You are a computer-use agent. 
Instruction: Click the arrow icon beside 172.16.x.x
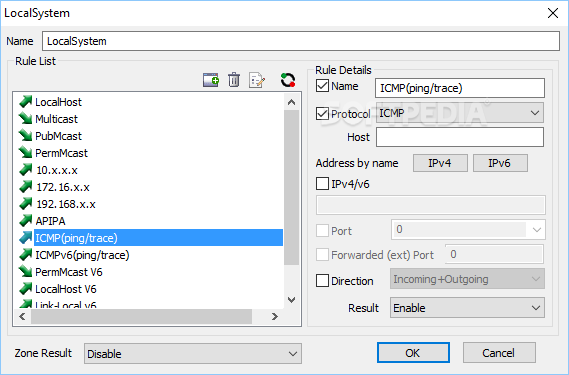pyautogui.click(x=25, y=187)
